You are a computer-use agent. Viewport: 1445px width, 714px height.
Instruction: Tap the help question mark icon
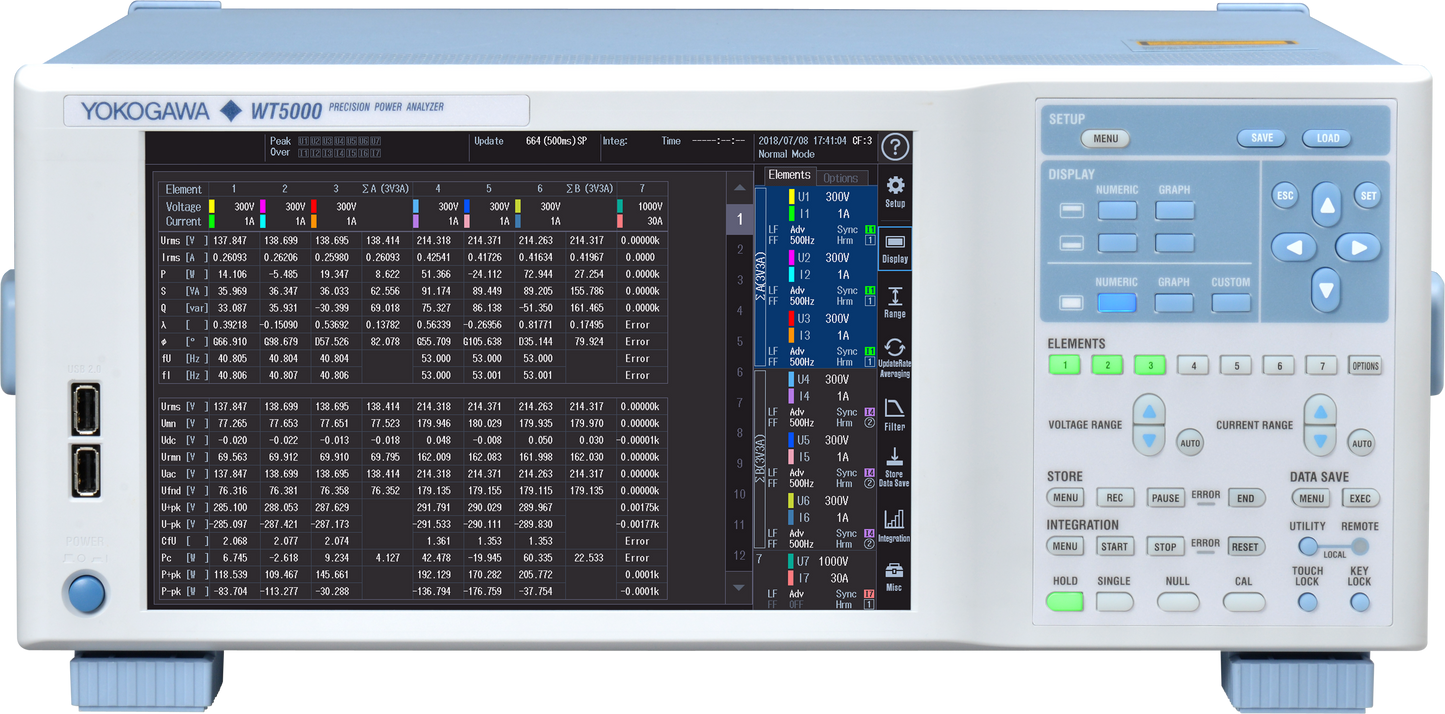click(x=895, y=148)
